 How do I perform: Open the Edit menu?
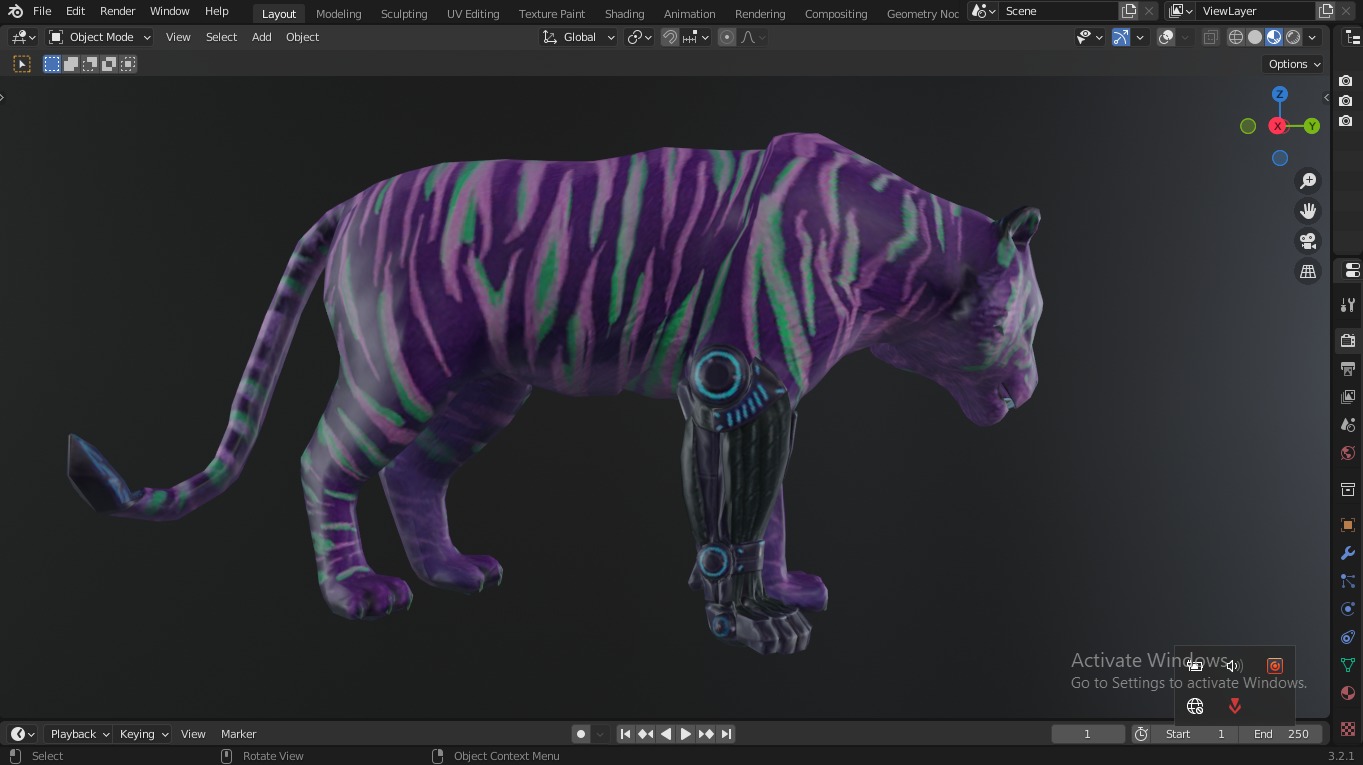[x=75, y=11]
